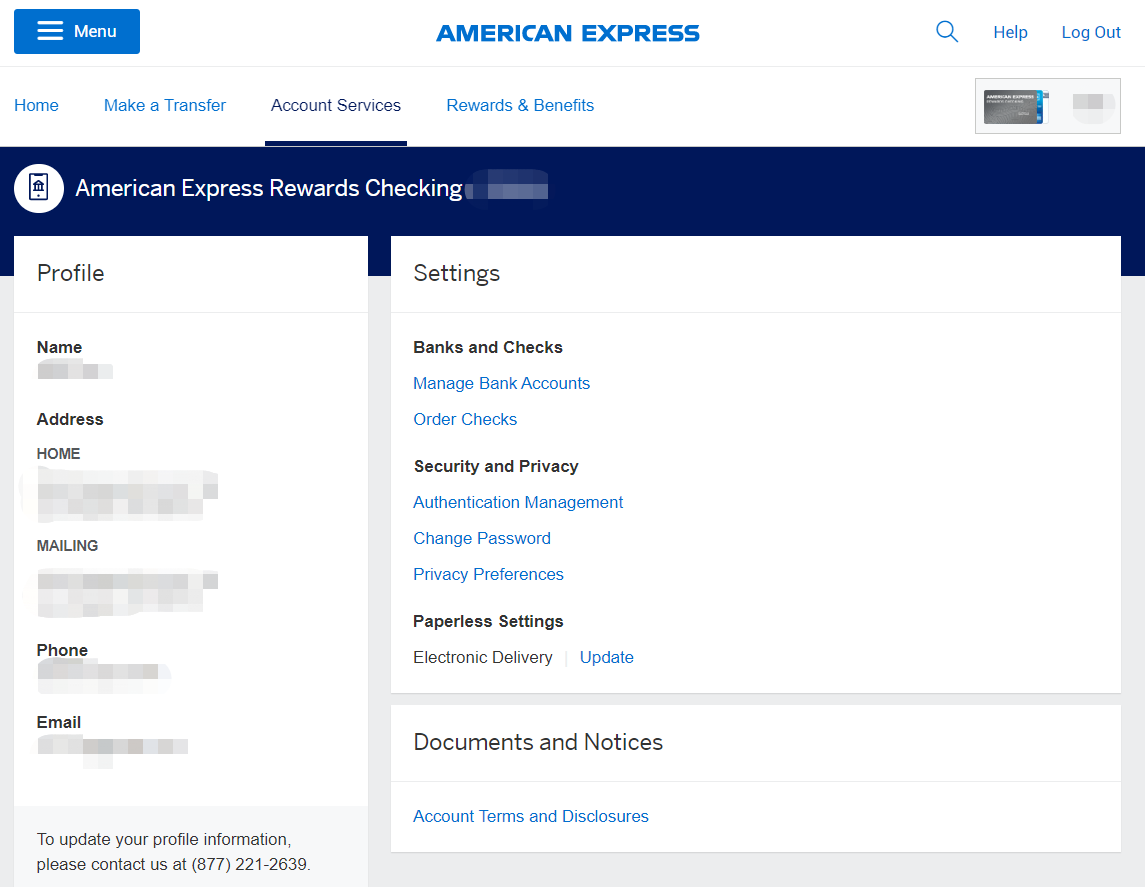Click the Phone label
The height and width of the screenshot is (887, 1145).
(62, 650)
